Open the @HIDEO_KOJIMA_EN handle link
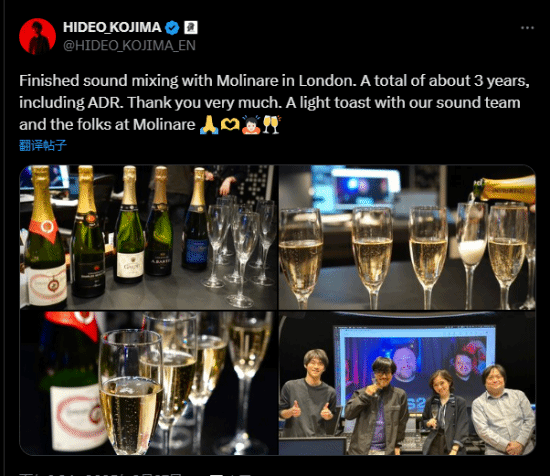 coord(129,46)
